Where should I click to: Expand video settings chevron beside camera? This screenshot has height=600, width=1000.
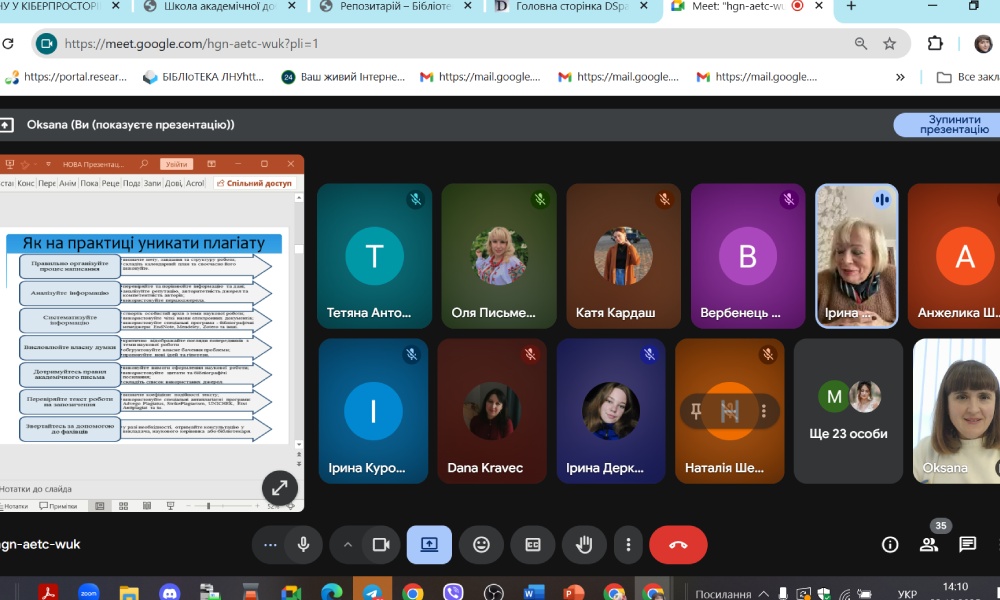(348, 545)
